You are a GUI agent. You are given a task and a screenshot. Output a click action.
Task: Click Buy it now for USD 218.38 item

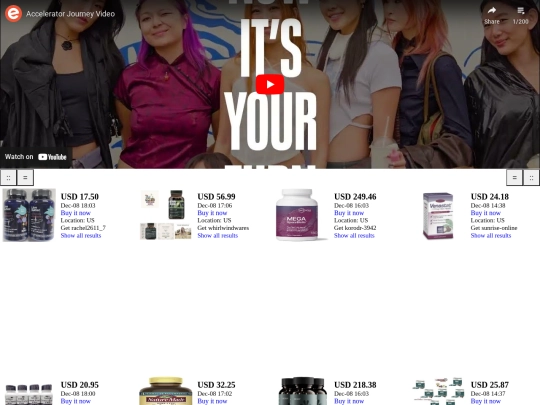(349, 401)
